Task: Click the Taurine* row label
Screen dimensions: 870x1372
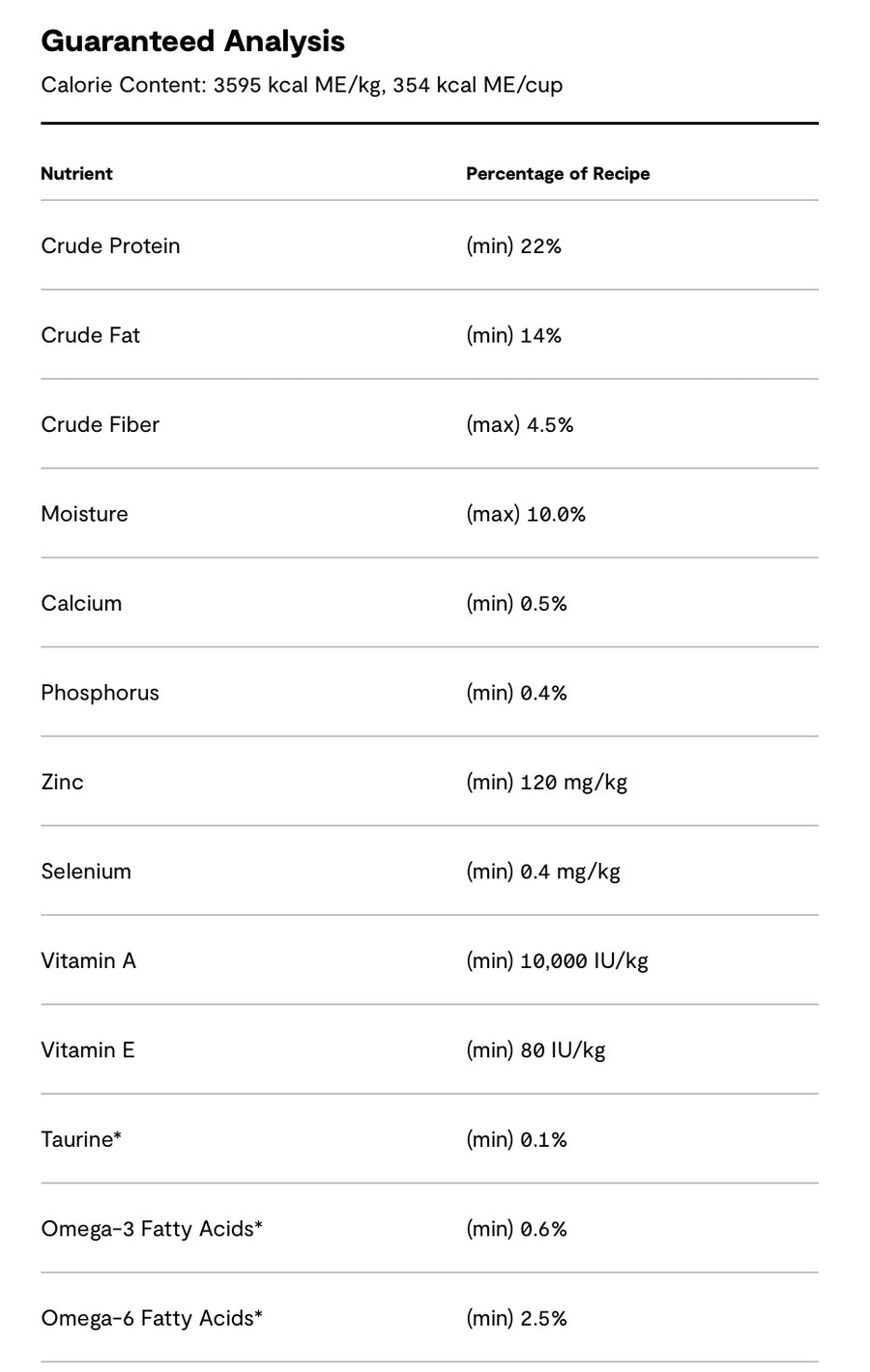Action: tap(81, 1139)
